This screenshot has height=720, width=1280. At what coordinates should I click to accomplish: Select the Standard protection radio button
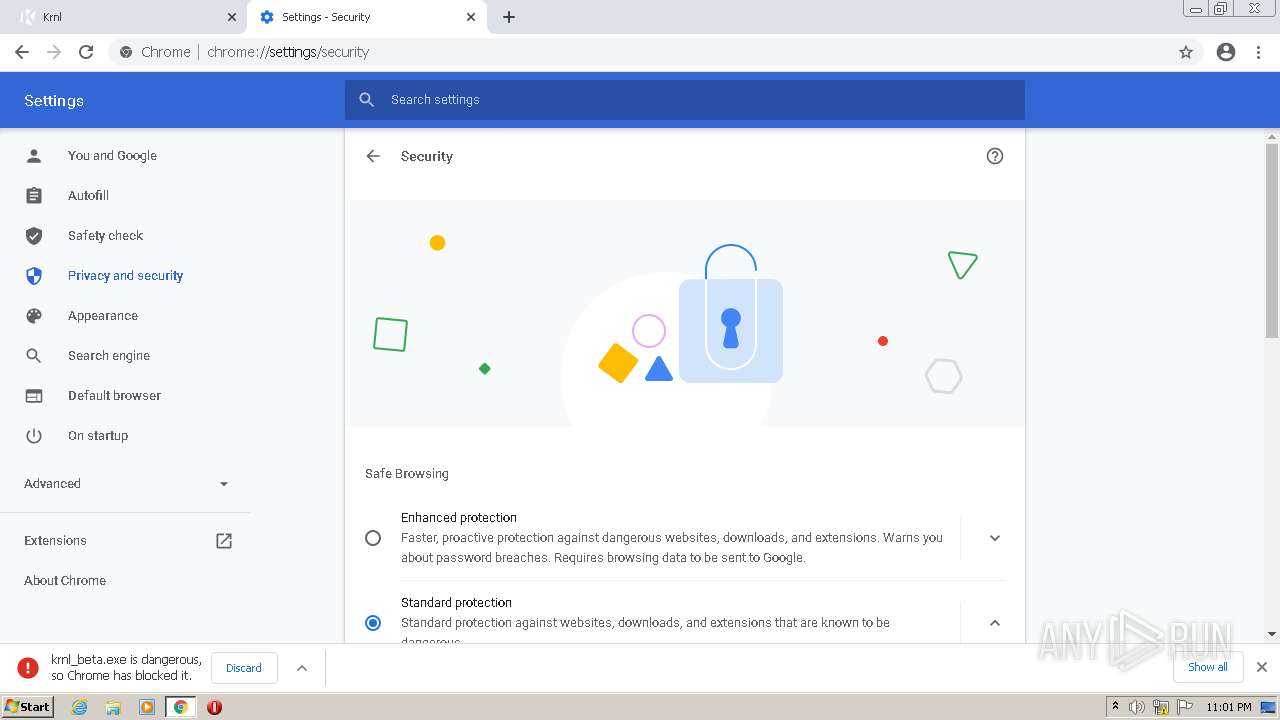click(x=373, y=623)
